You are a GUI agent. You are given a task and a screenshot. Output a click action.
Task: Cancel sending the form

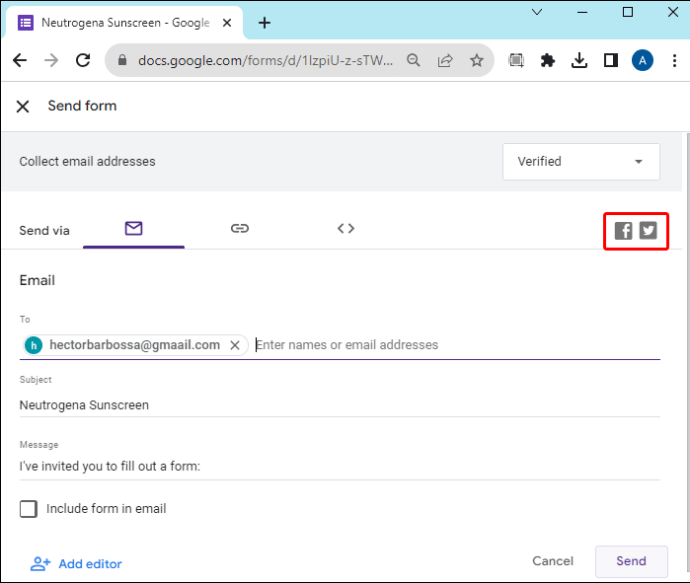[553, 561]
